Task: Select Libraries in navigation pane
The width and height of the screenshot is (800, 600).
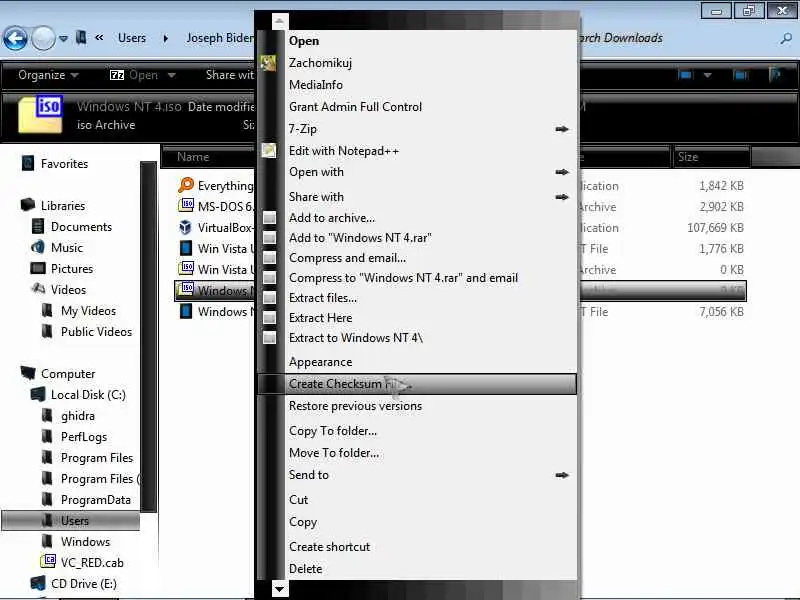Action: 63,206
